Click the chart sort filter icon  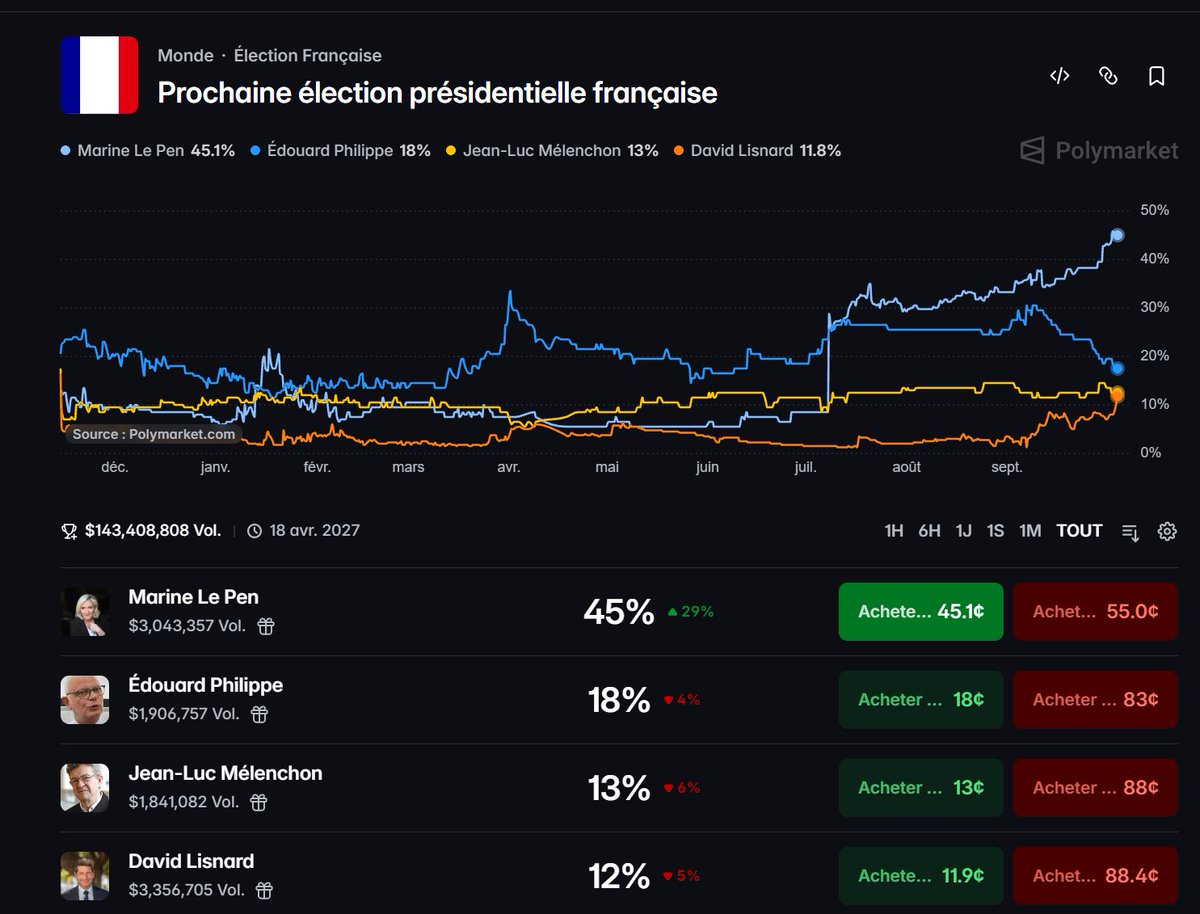pos(1131,532)
